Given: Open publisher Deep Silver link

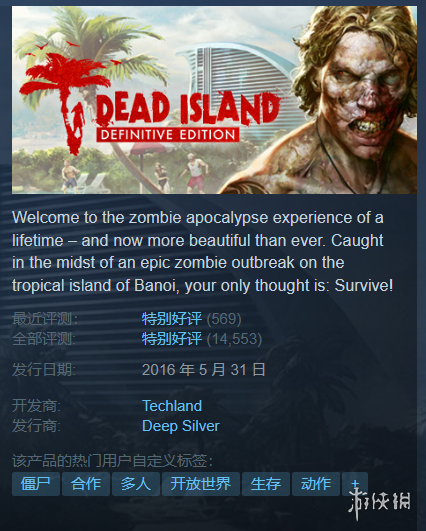Looking at the screenshot, I should pyautogui.click(x=181, y=426).
